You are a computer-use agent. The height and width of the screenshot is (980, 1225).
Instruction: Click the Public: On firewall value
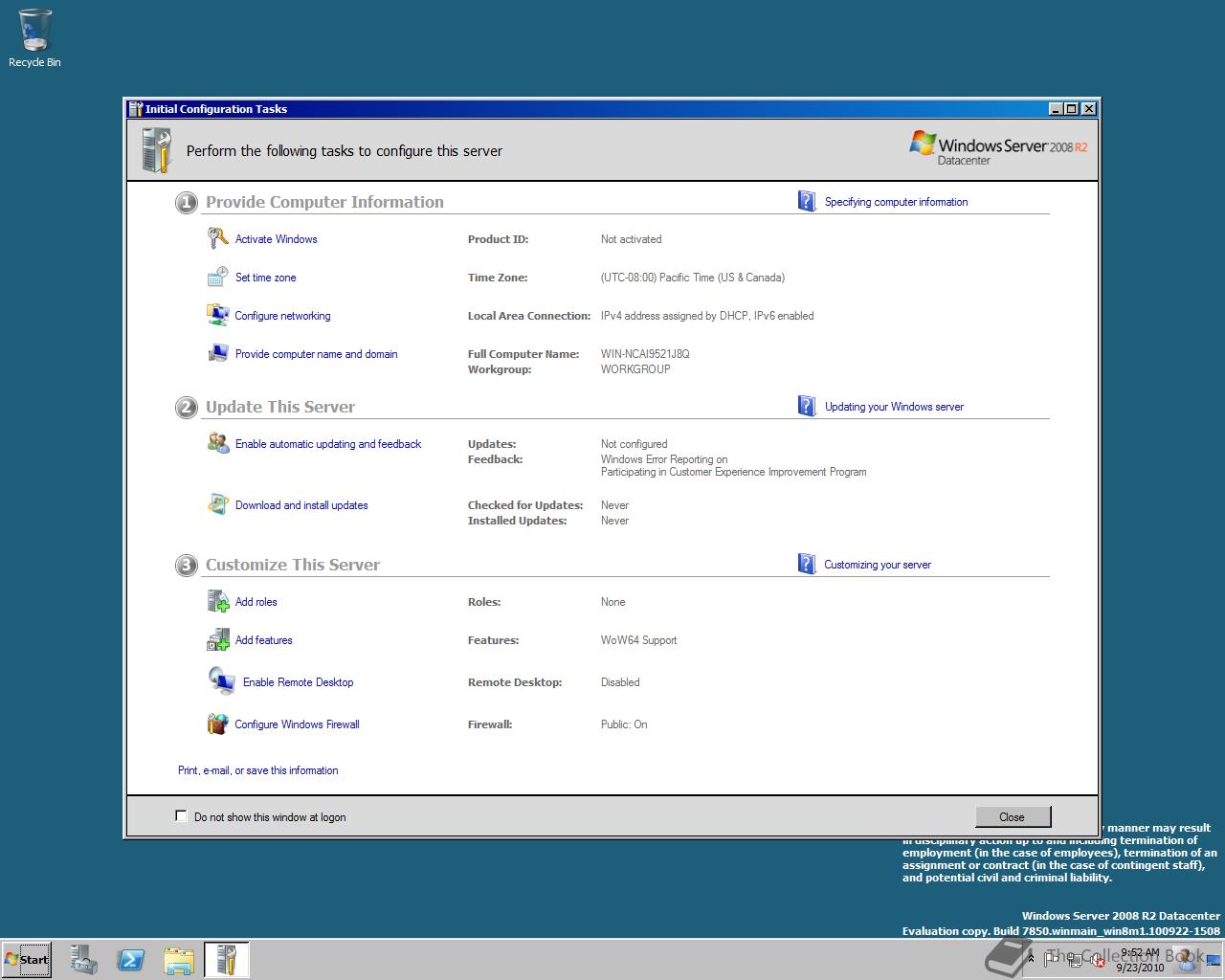click(624, 724)
